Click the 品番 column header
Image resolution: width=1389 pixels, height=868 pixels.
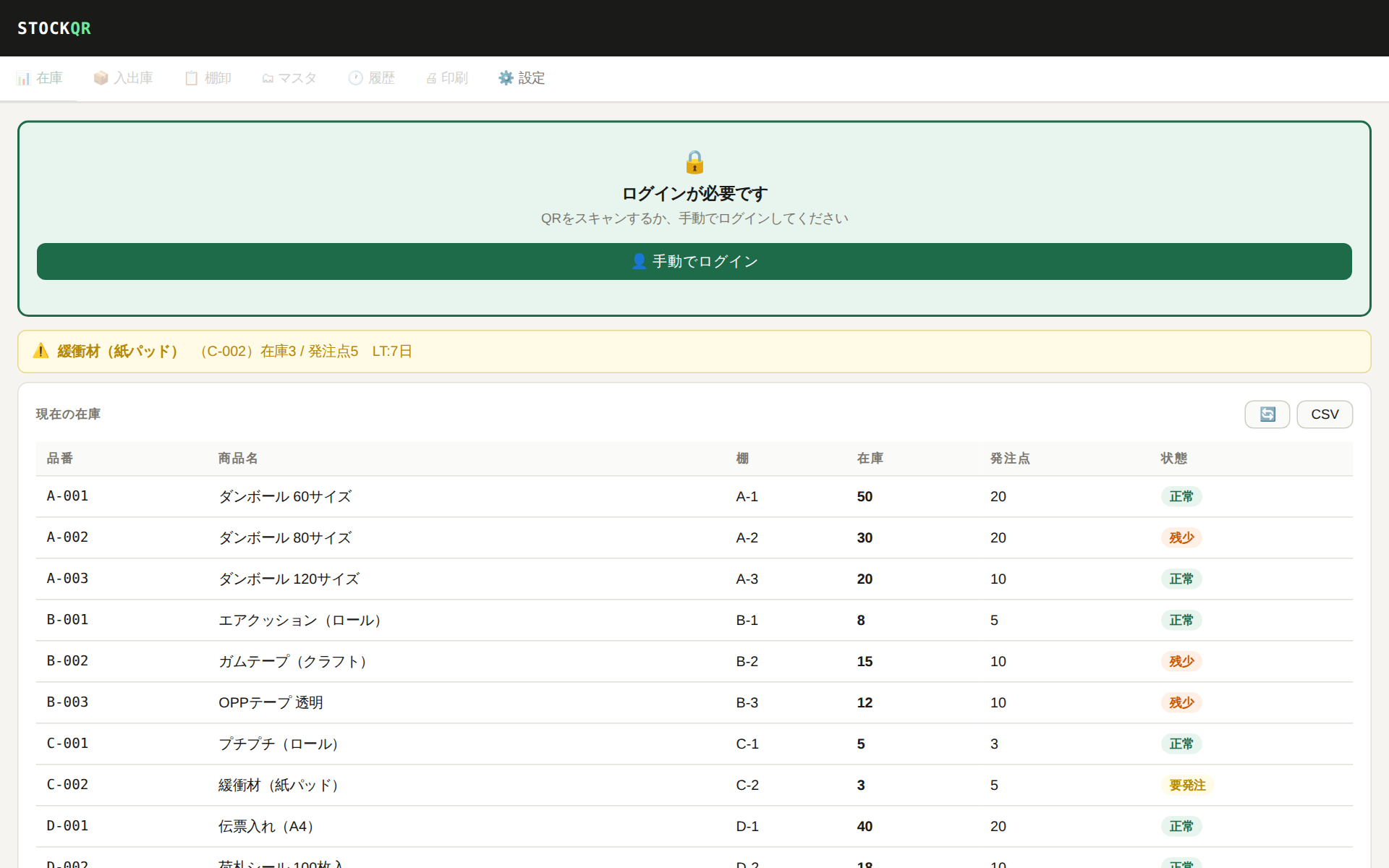[60, 458]
